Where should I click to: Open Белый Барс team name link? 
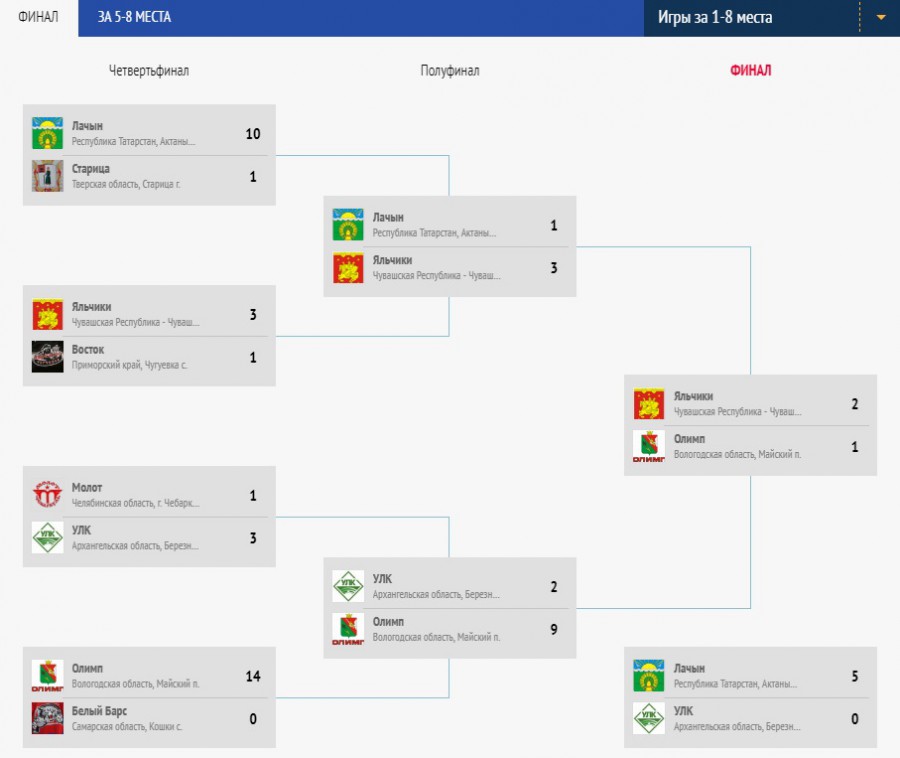tap(99, 711)
